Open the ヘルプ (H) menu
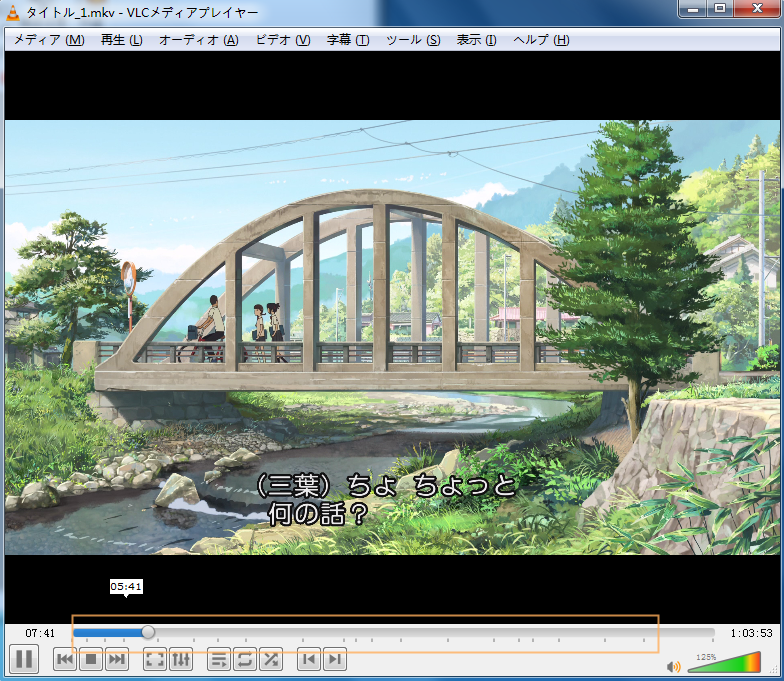784x681 pixels. (x=542, y=40)
